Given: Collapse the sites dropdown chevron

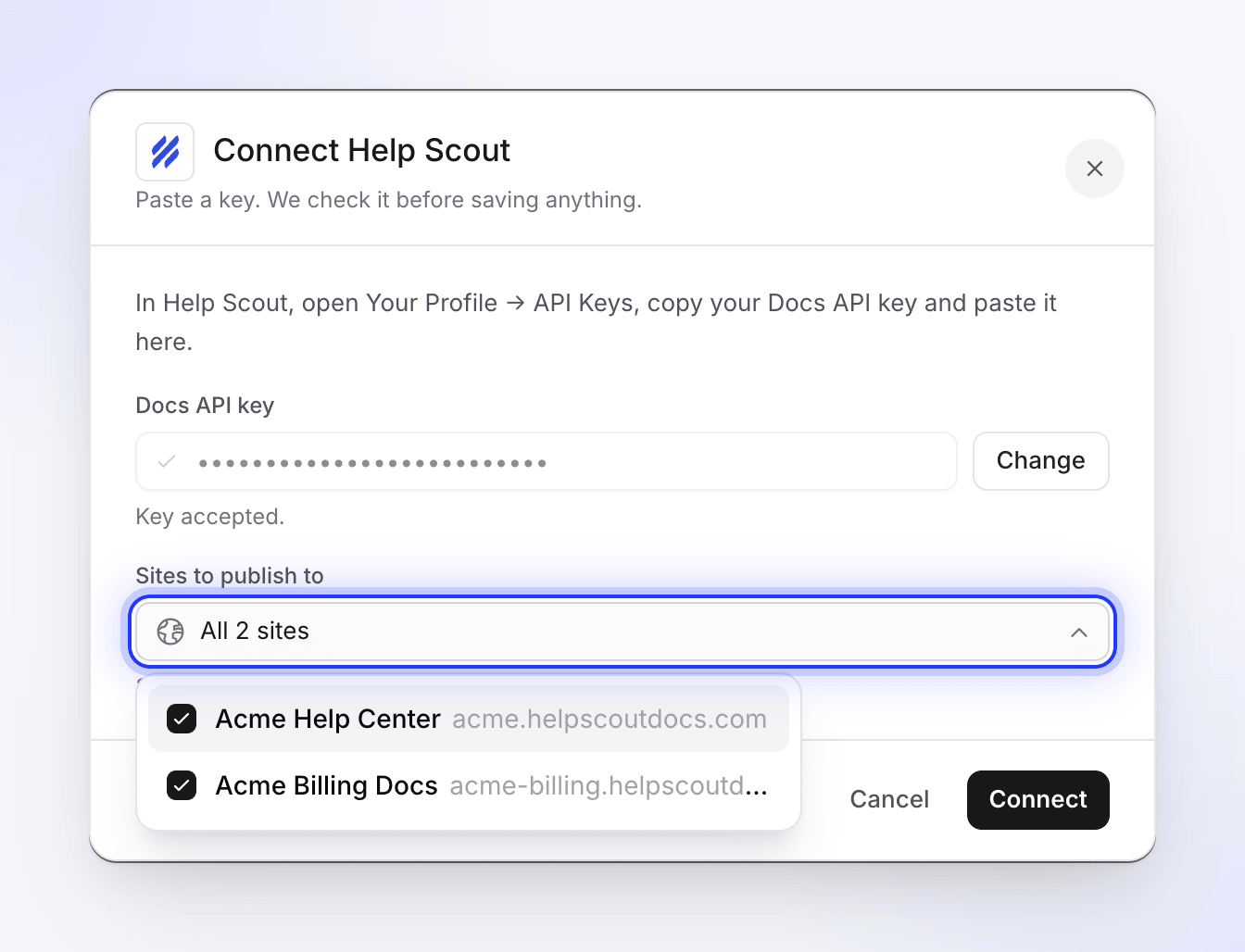Looking at the screenshot, I should pos(1079,632).
